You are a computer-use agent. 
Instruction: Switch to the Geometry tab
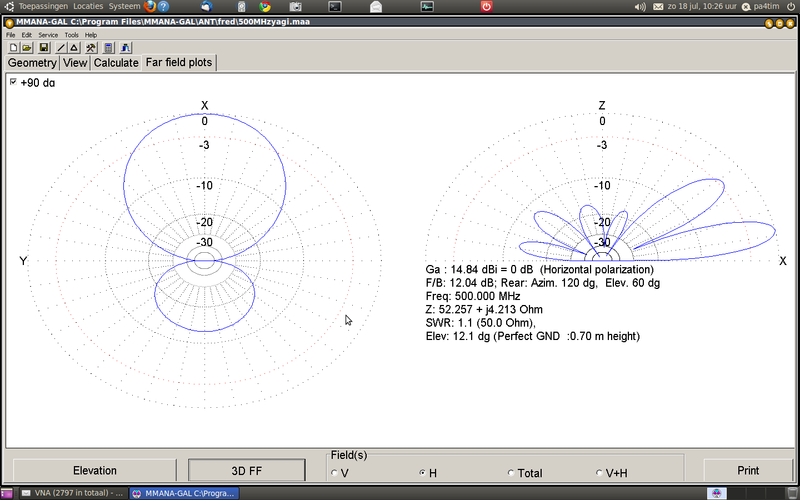(x=32, y=63)
